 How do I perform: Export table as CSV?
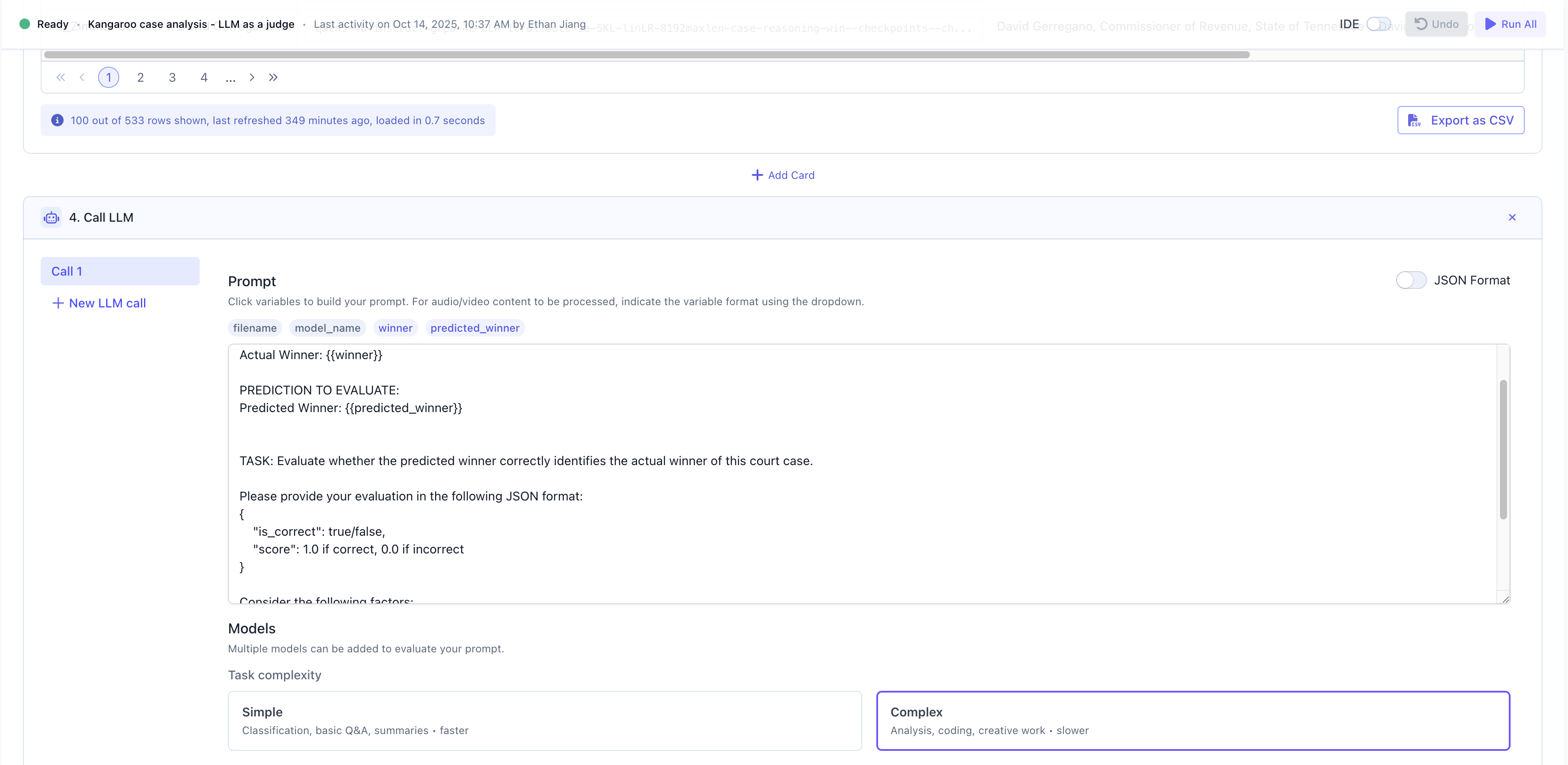[1460, 120]
